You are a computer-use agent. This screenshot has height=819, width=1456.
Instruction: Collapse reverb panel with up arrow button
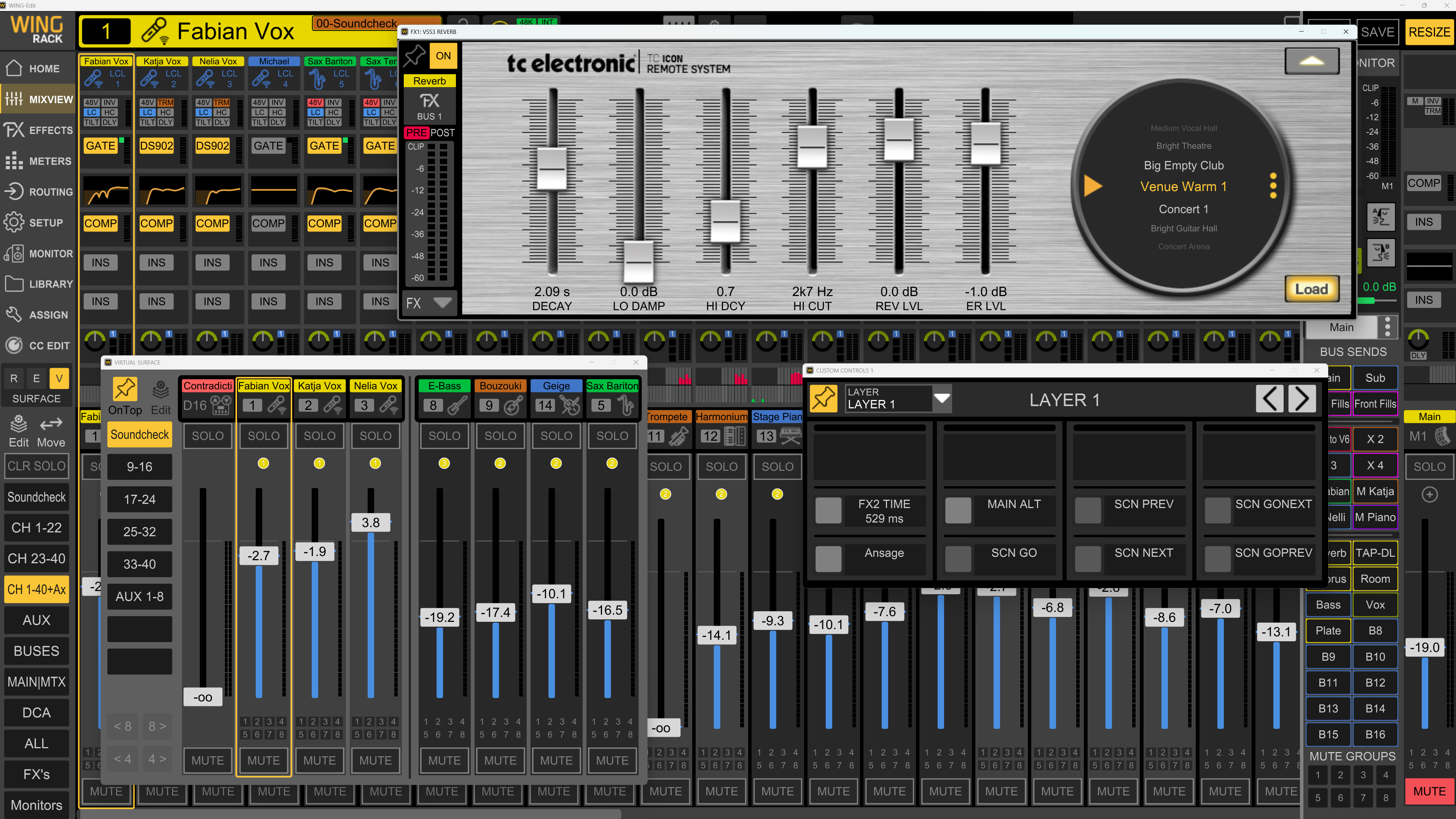(1312, 61)
